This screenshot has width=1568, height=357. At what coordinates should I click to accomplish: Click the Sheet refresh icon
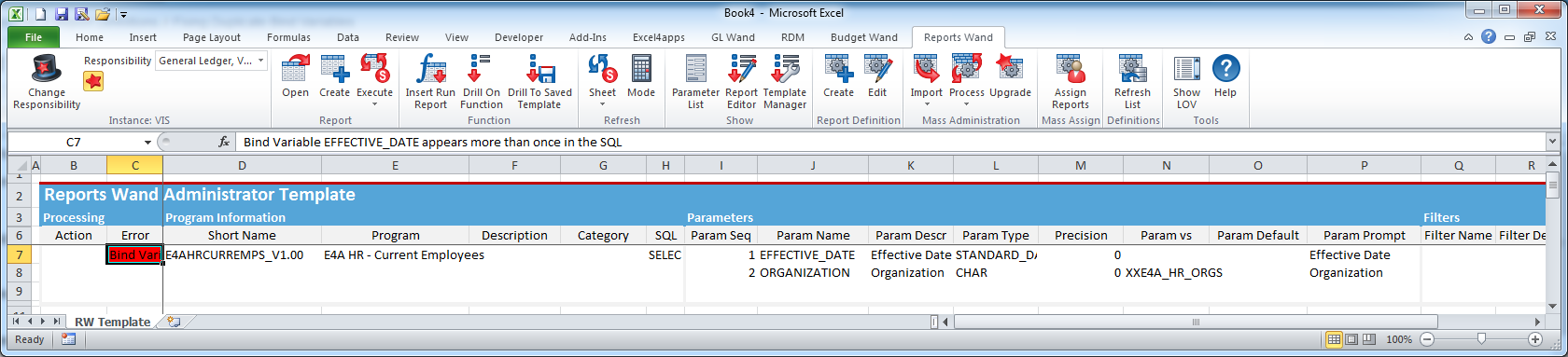602,69
